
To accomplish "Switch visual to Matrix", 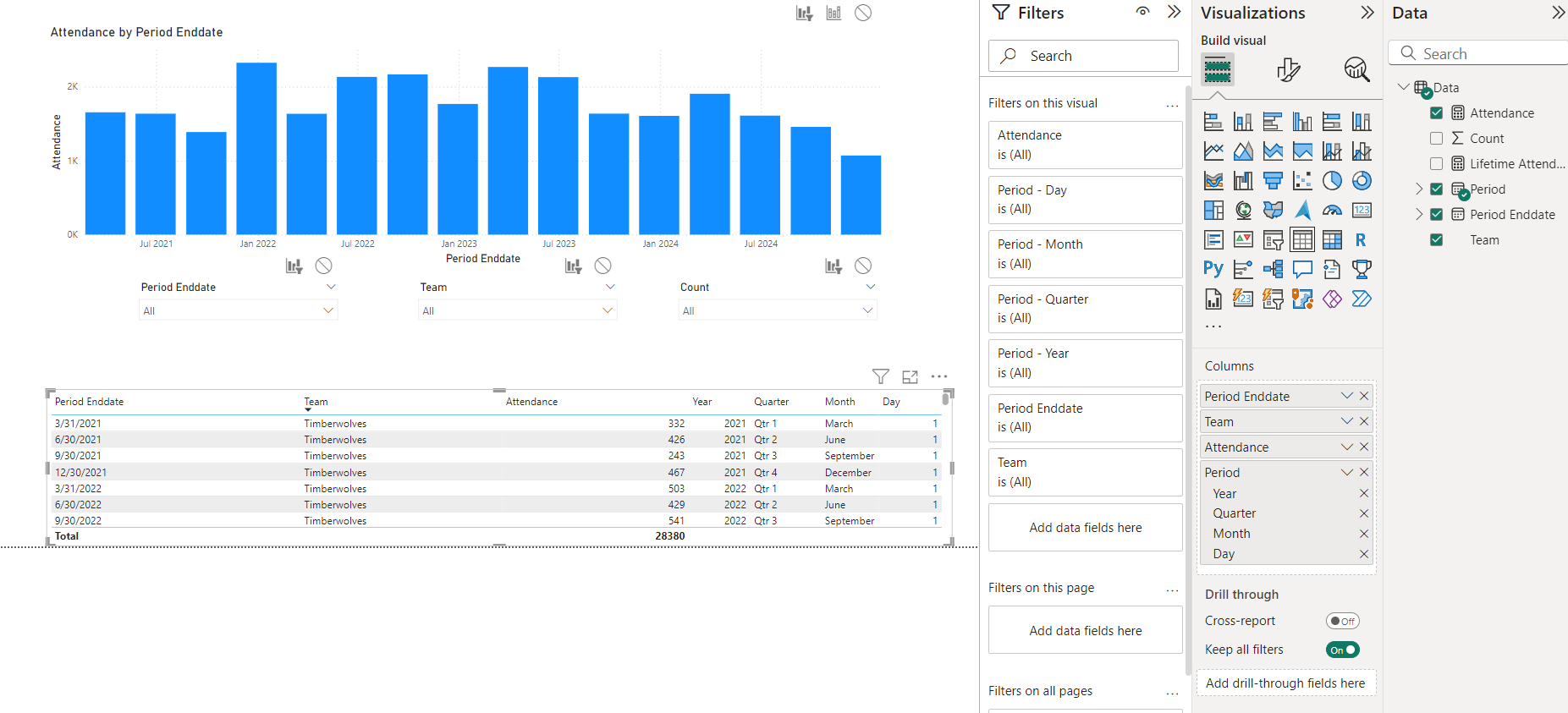I will (1332, 240).
